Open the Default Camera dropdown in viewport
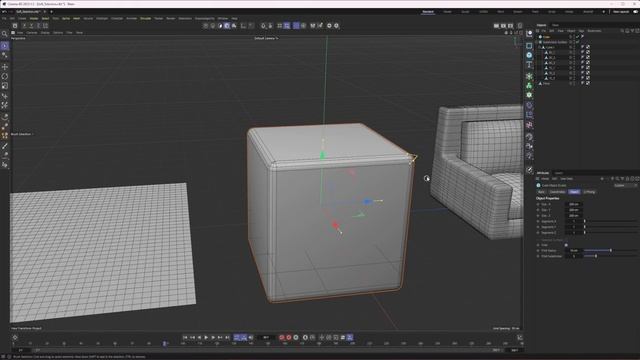The width and height of the screenshot is (640, 360). pos(266,38)
